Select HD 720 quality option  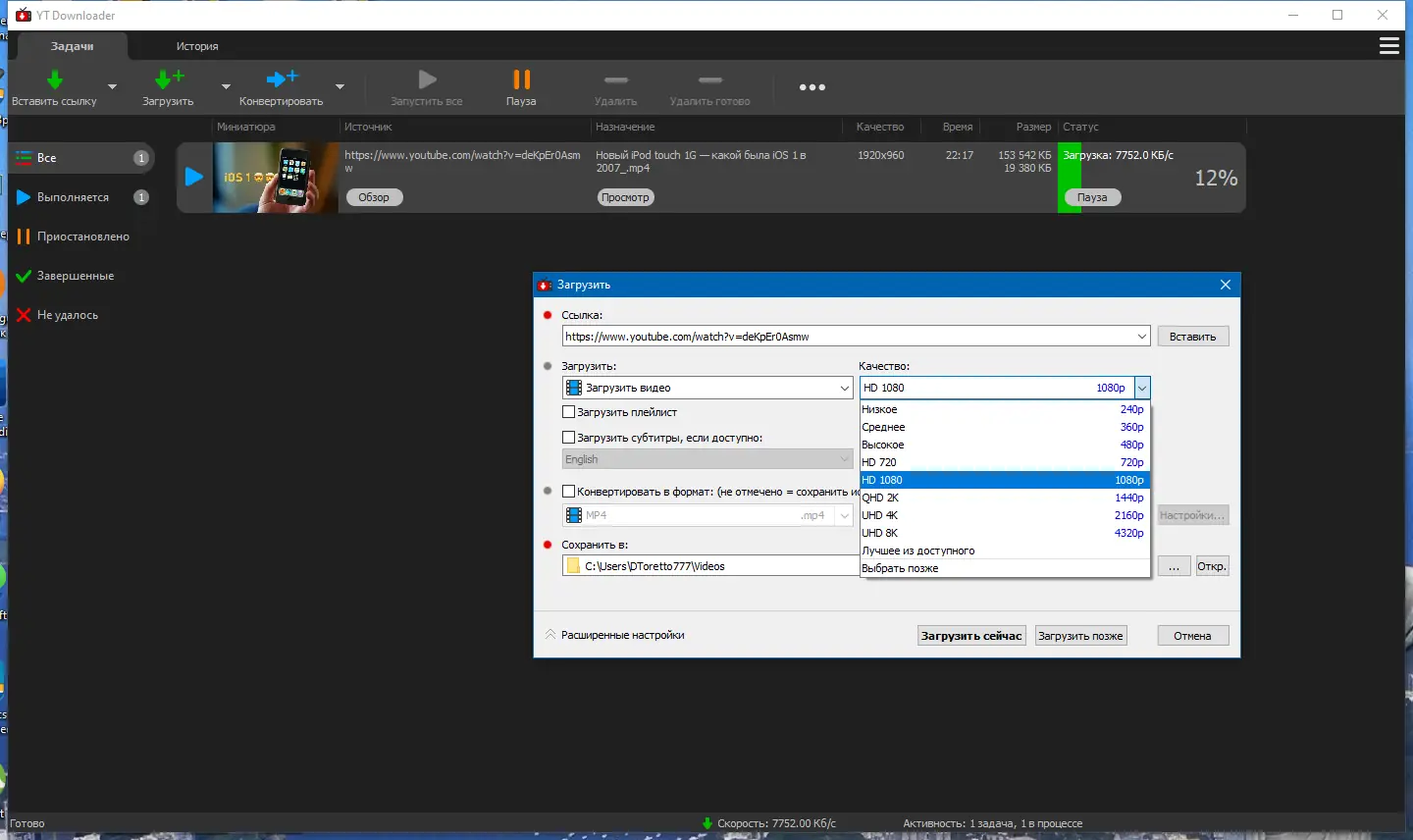tap(1005, 462)
